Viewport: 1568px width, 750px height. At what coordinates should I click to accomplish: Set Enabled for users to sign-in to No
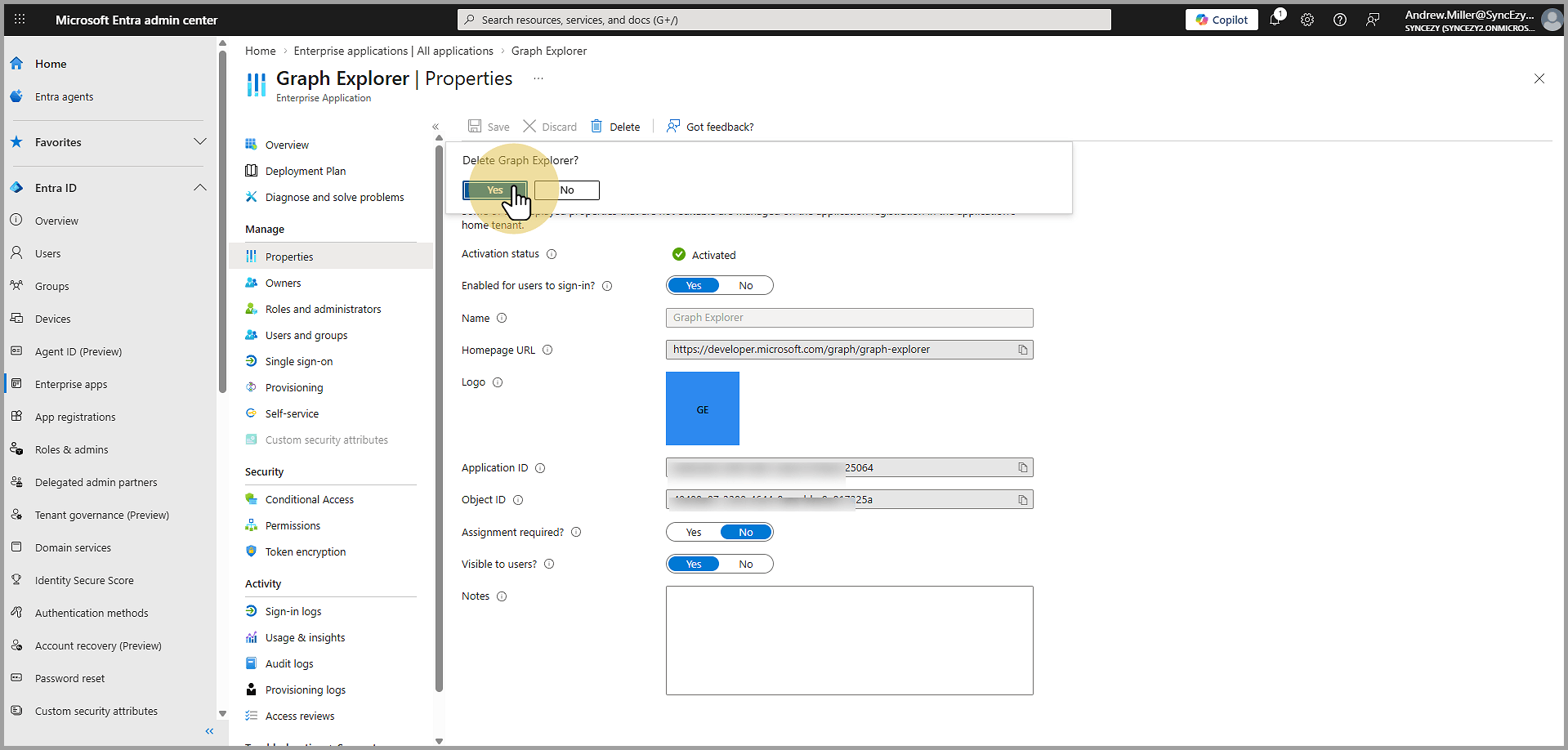(745, 285)
